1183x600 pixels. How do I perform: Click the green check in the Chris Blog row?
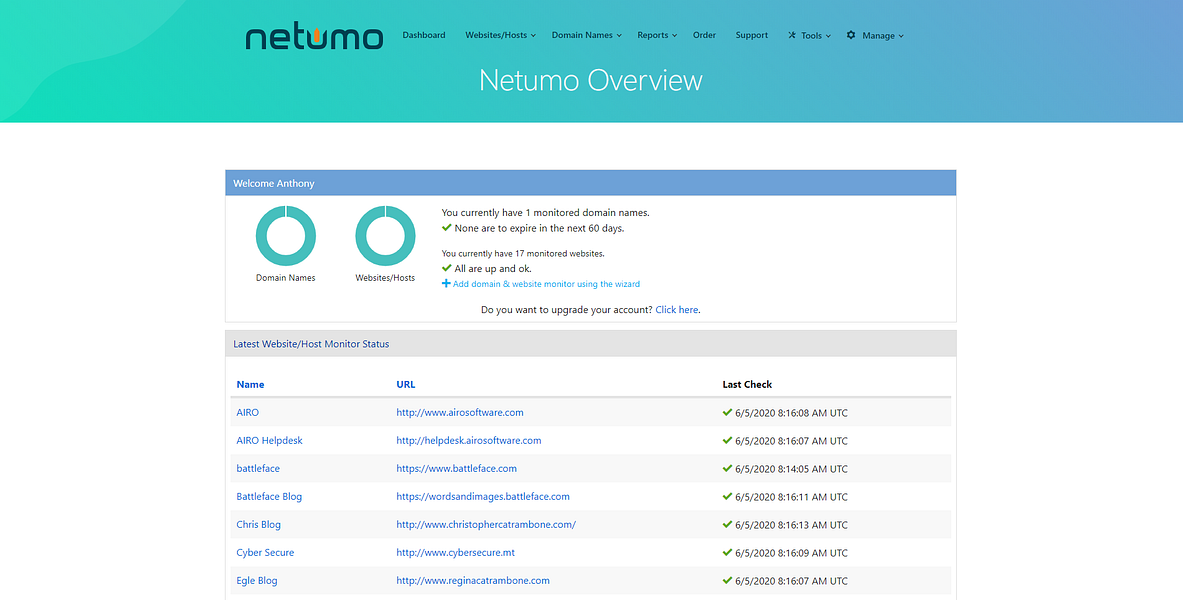(727, 524)
